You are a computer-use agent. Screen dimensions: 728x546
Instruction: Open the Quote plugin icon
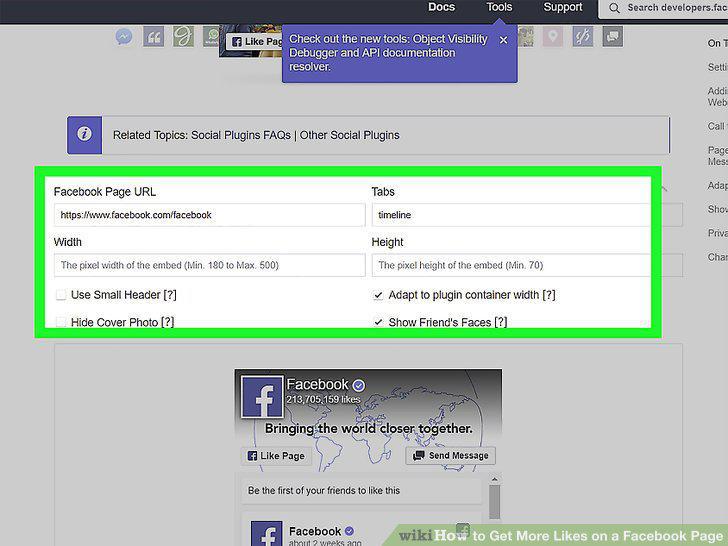tap(154, 37)
